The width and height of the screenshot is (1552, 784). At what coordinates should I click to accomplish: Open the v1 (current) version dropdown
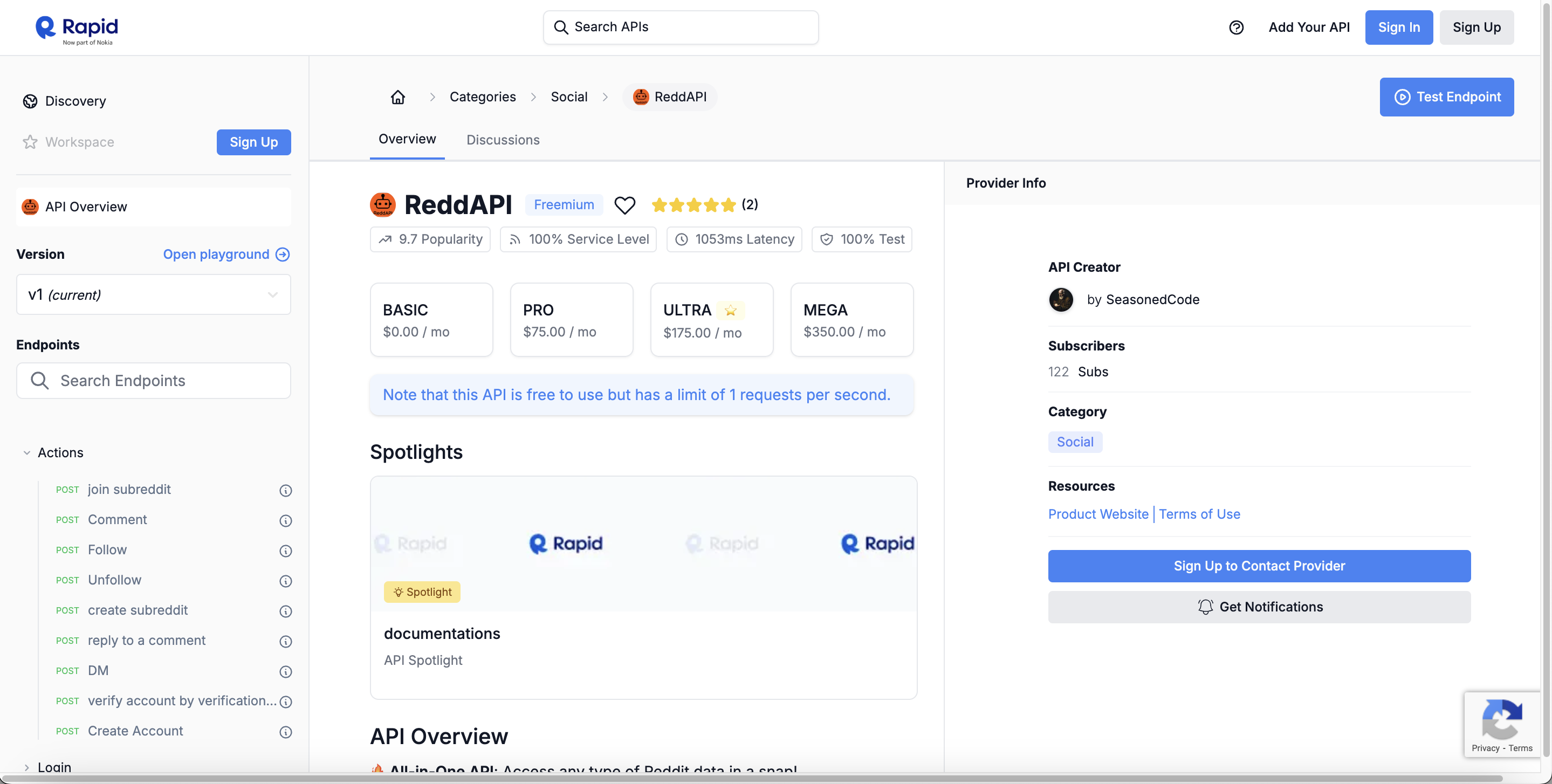tap(154, 295)
